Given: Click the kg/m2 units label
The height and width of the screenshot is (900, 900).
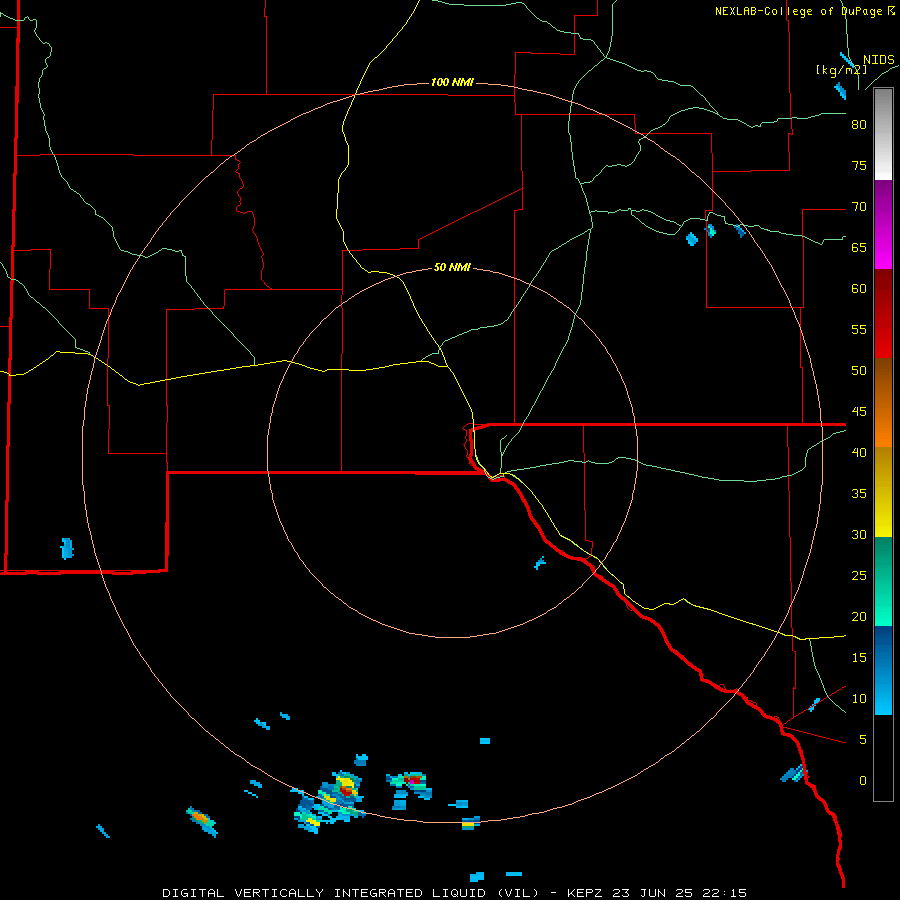Looking at the screenshot, I should (841, 70).
